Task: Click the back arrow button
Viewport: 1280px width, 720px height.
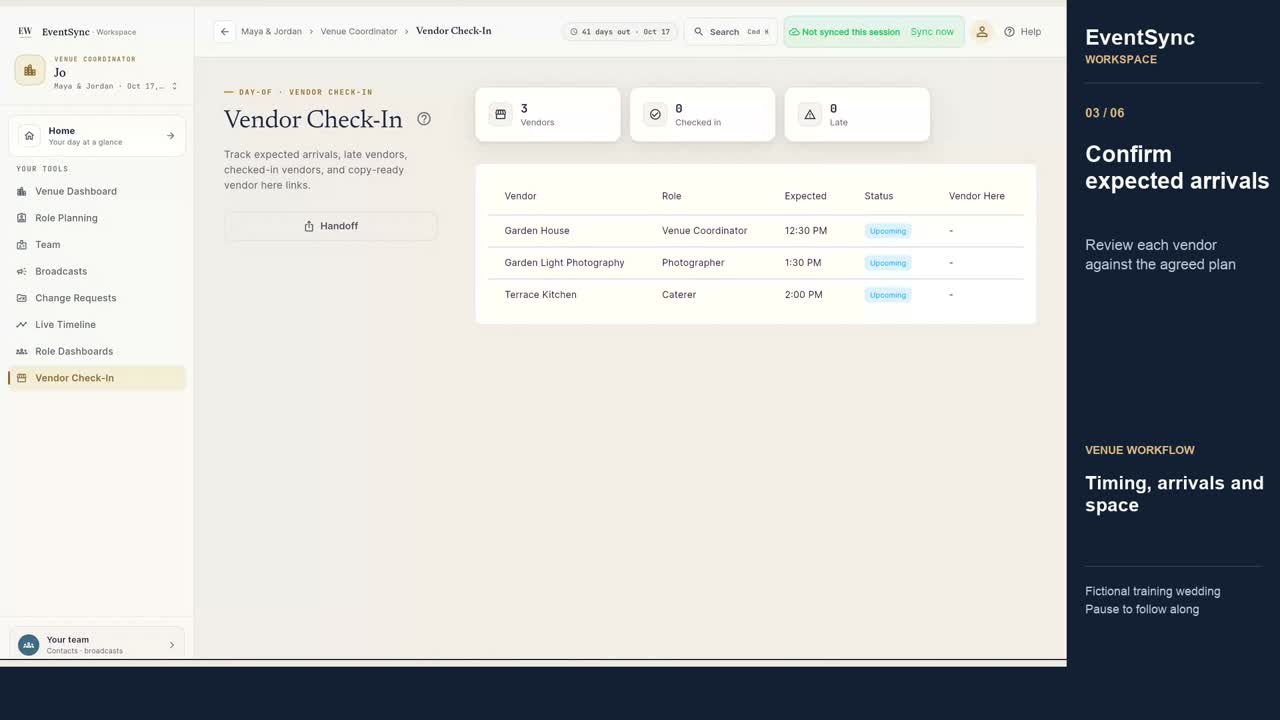Action: 224,32
